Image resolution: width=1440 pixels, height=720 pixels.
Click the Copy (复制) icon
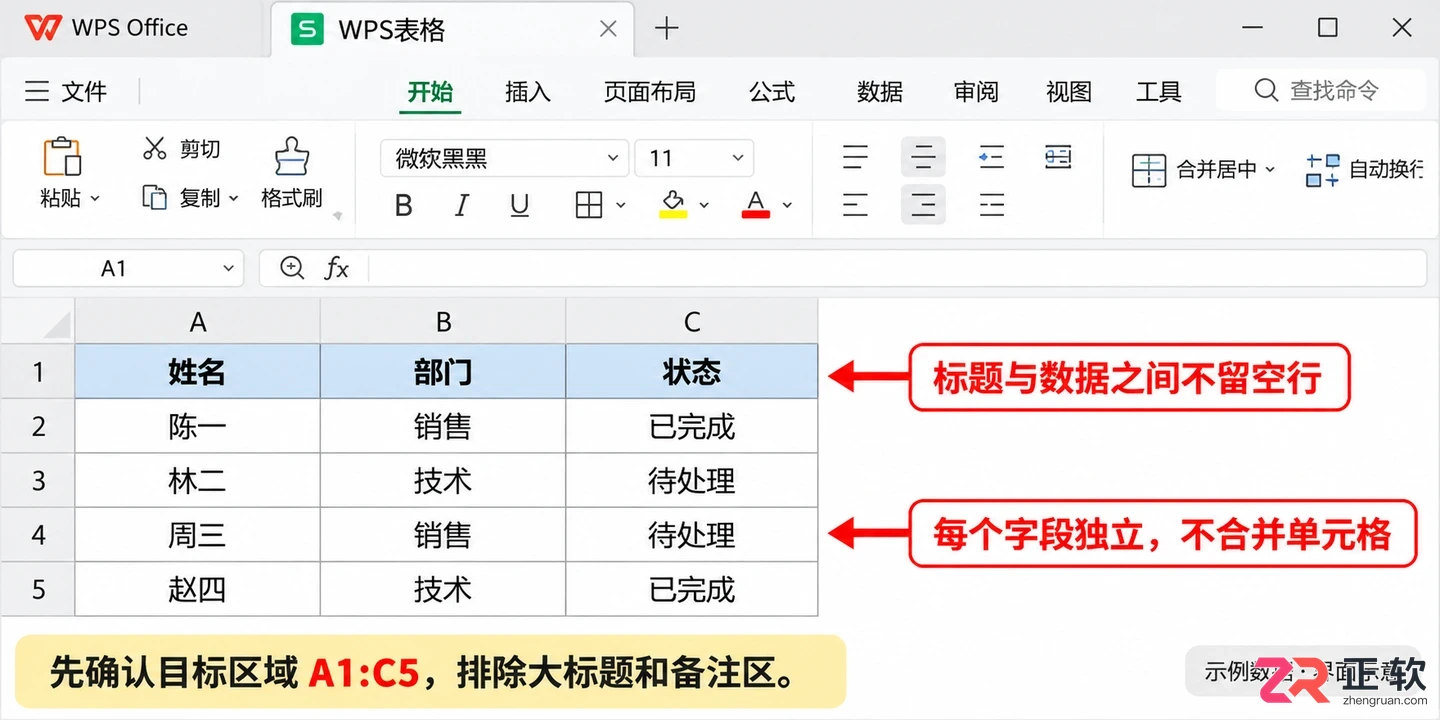(155, 197)
